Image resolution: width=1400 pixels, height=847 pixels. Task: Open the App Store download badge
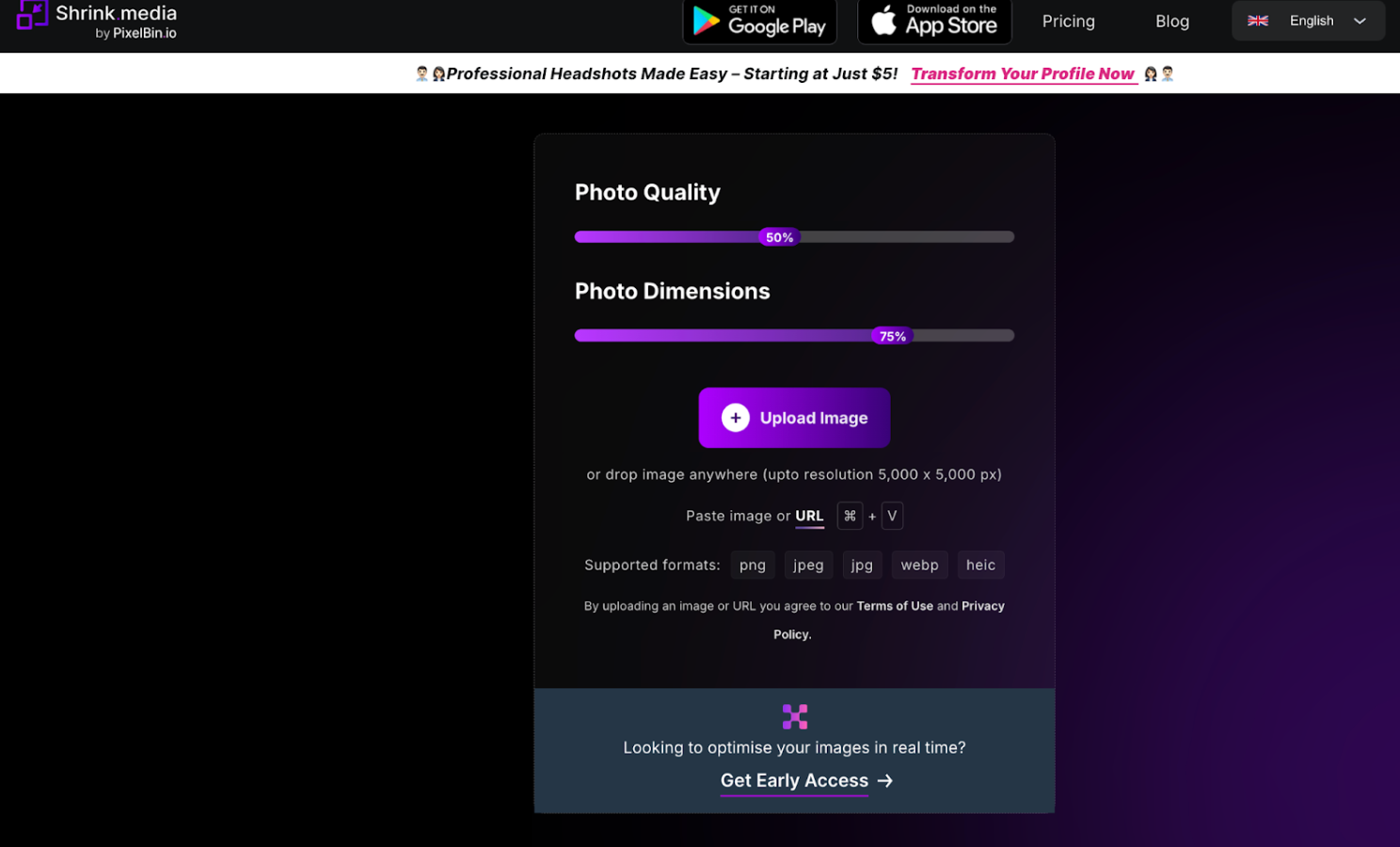(934, 21)
